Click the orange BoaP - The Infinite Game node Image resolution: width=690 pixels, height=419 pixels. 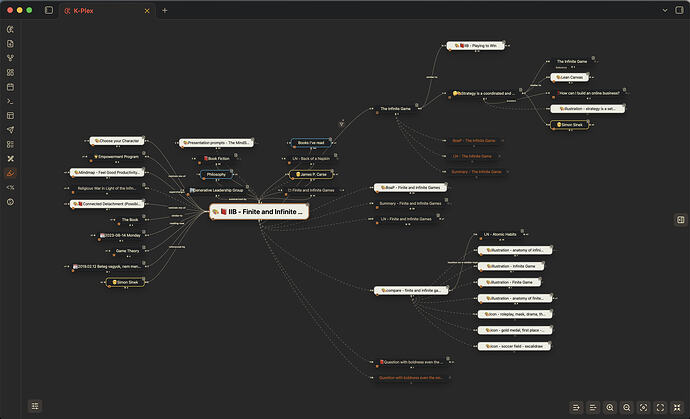[473, 140]
